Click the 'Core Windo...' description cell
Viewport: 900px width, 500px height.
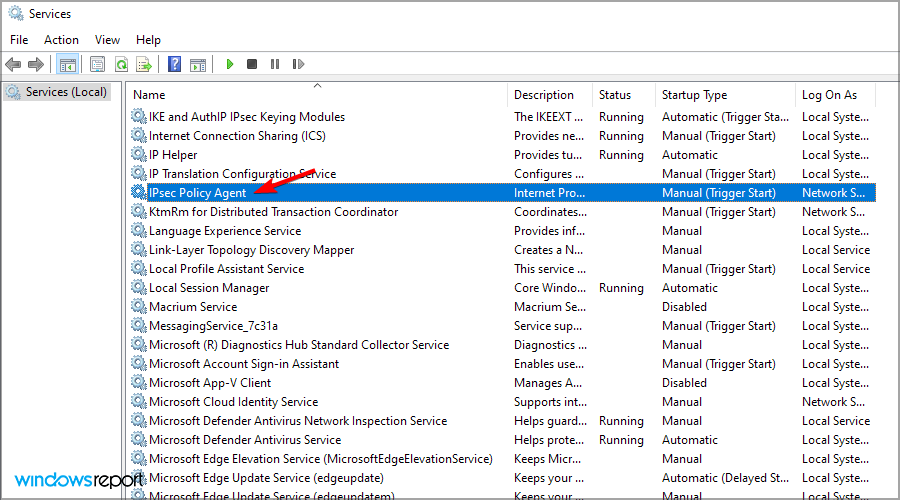[x=550, y=288]
